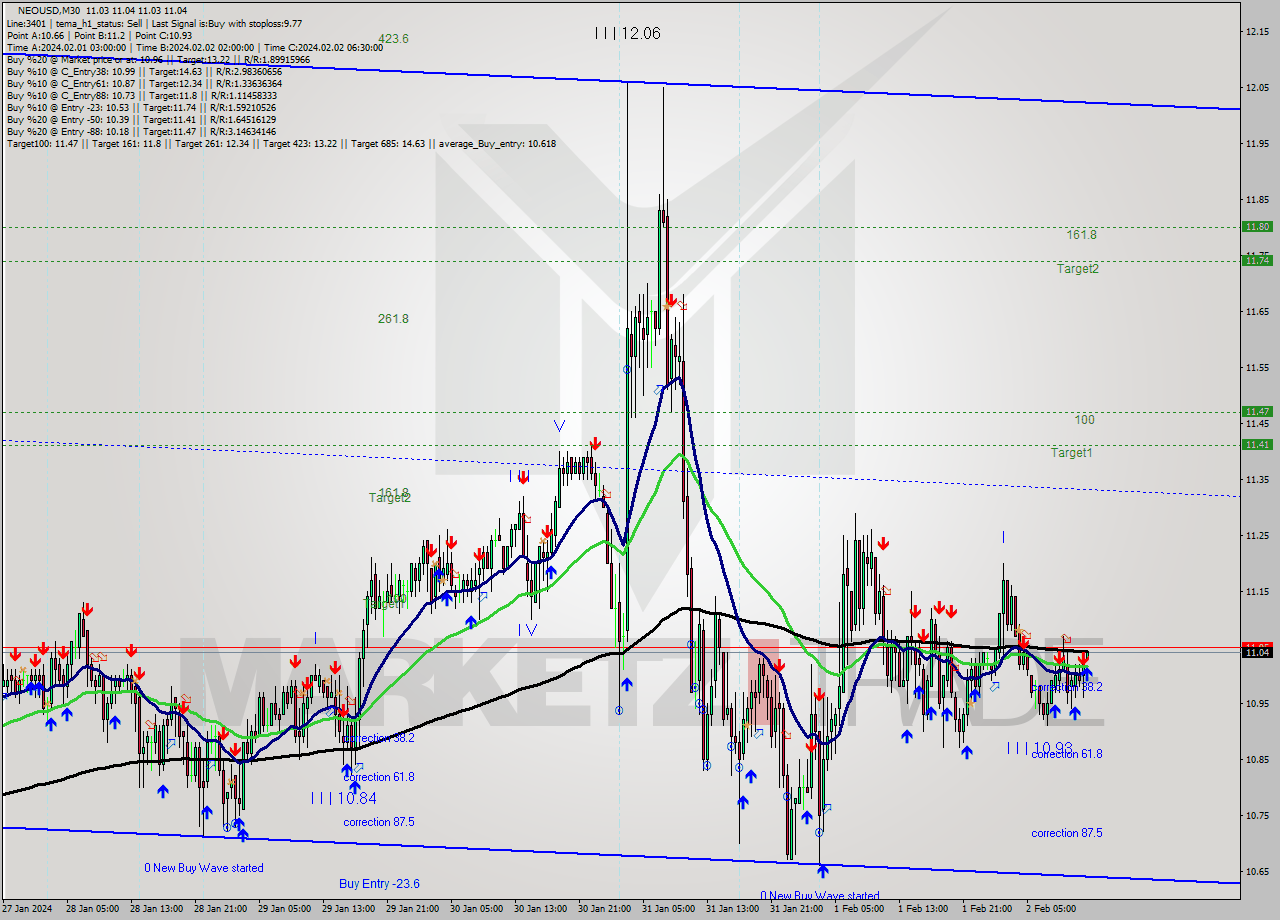This screenshot has width=1280, height=920.
Task: Click the Target1 label near price 11.41
Action: point(1071,453)
